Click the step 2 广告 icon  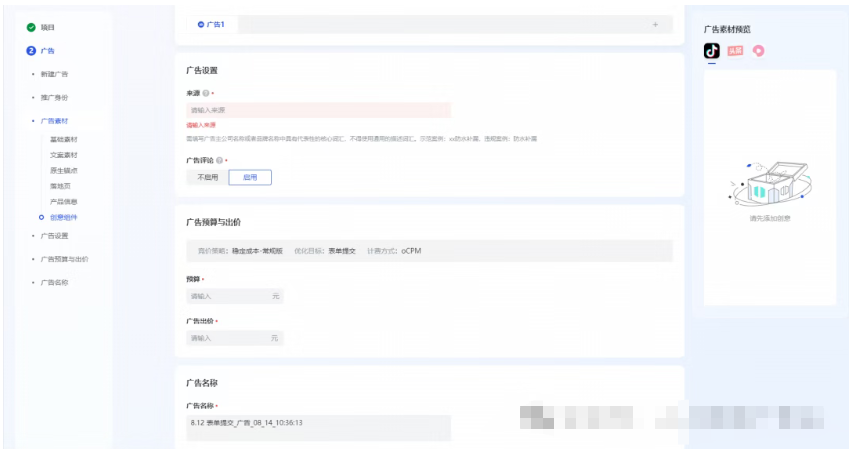pos(31,51)
